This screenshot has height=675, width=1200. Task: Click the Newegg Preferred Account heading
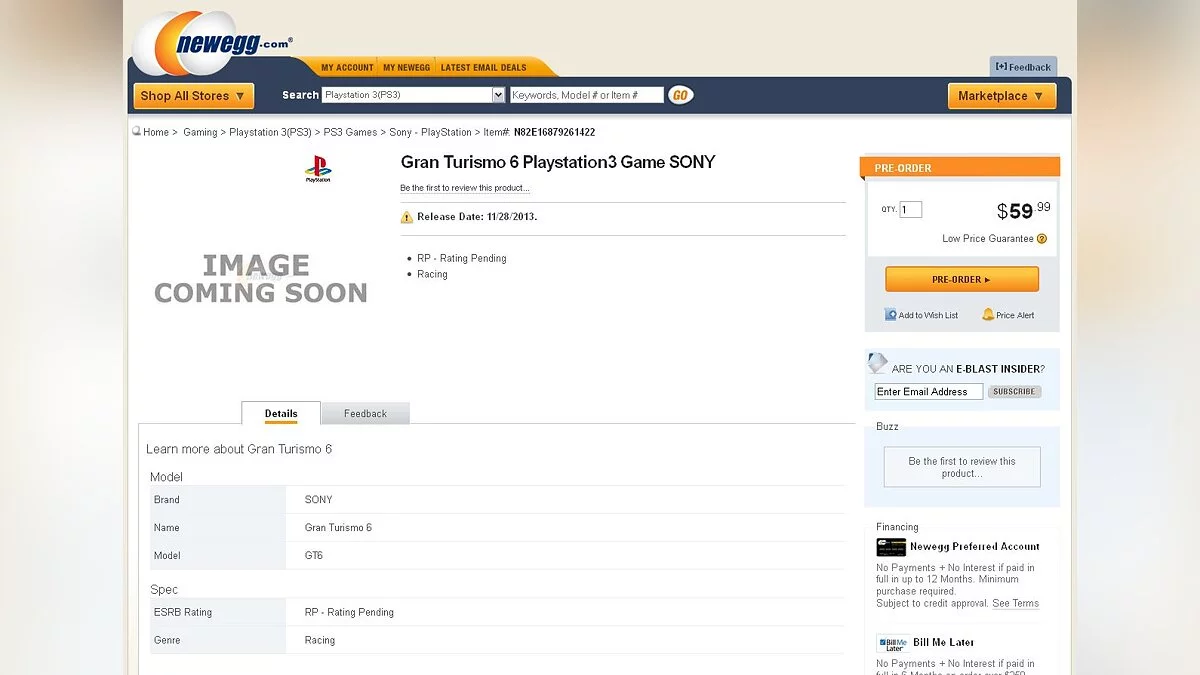975,547
